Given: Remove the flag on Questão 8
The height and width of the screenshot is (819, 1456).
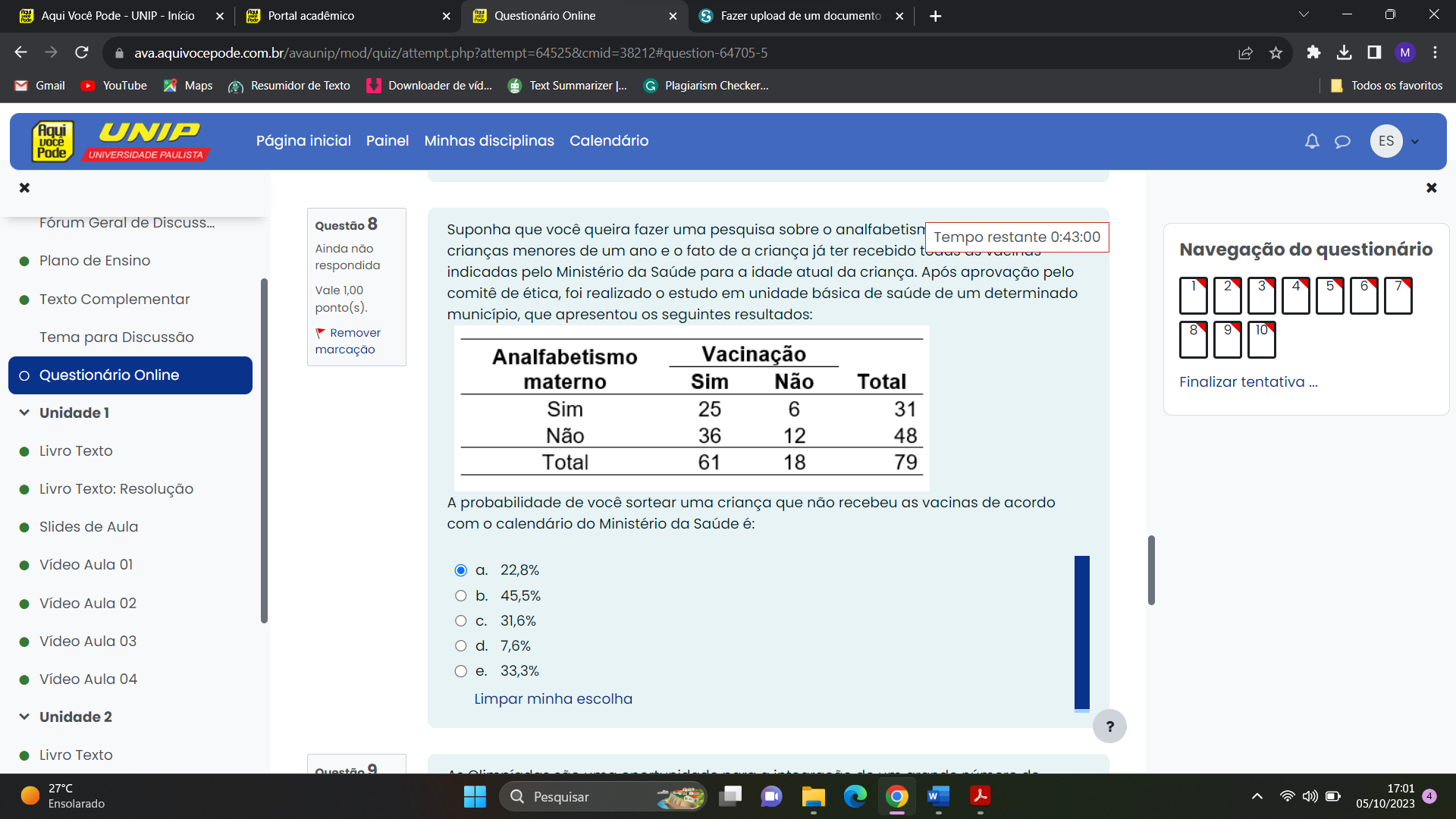Looking at the screenshot, I should pyautogui.click(x=348, y=341).
